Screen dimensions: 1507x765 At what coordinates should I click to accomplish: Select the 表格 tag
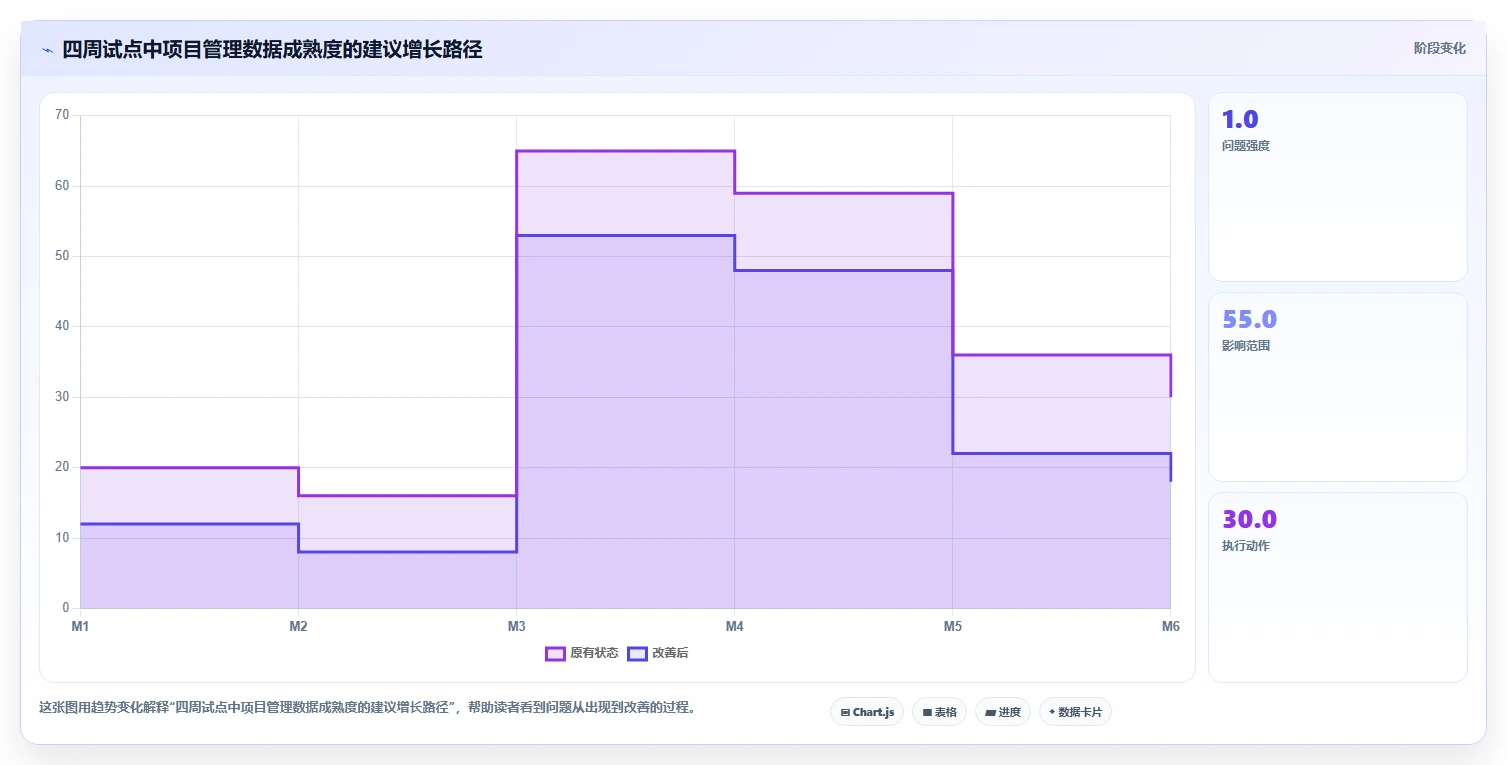pos(939,712)
